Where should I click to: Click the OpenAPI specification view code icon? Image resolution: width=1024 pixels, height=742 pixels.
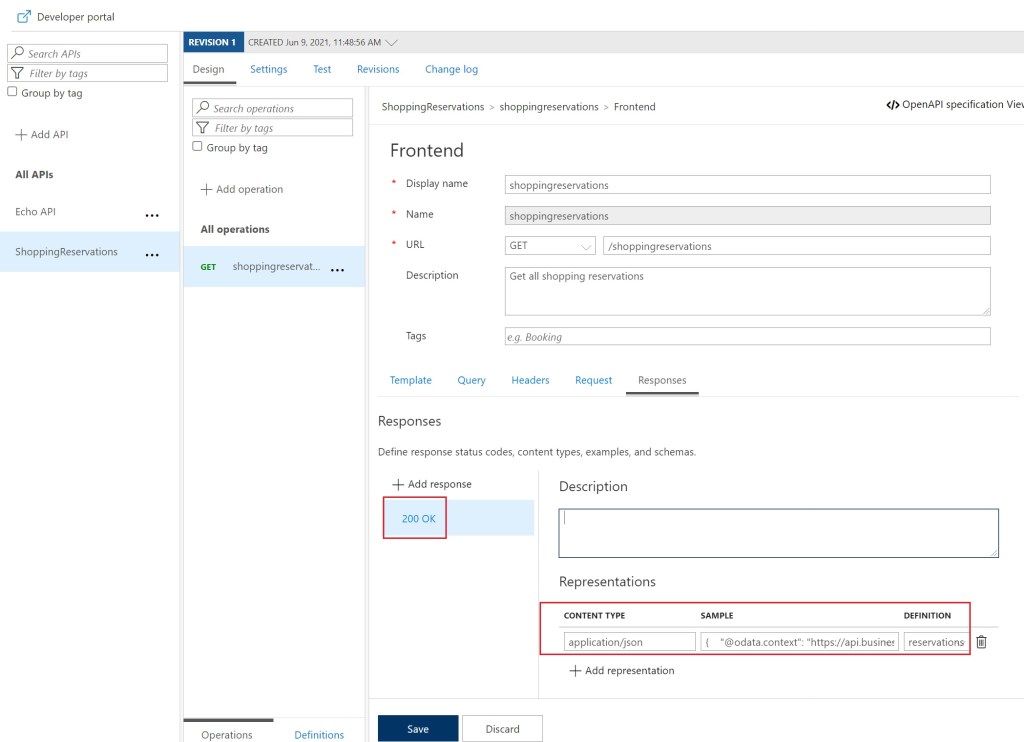point(892,105)
